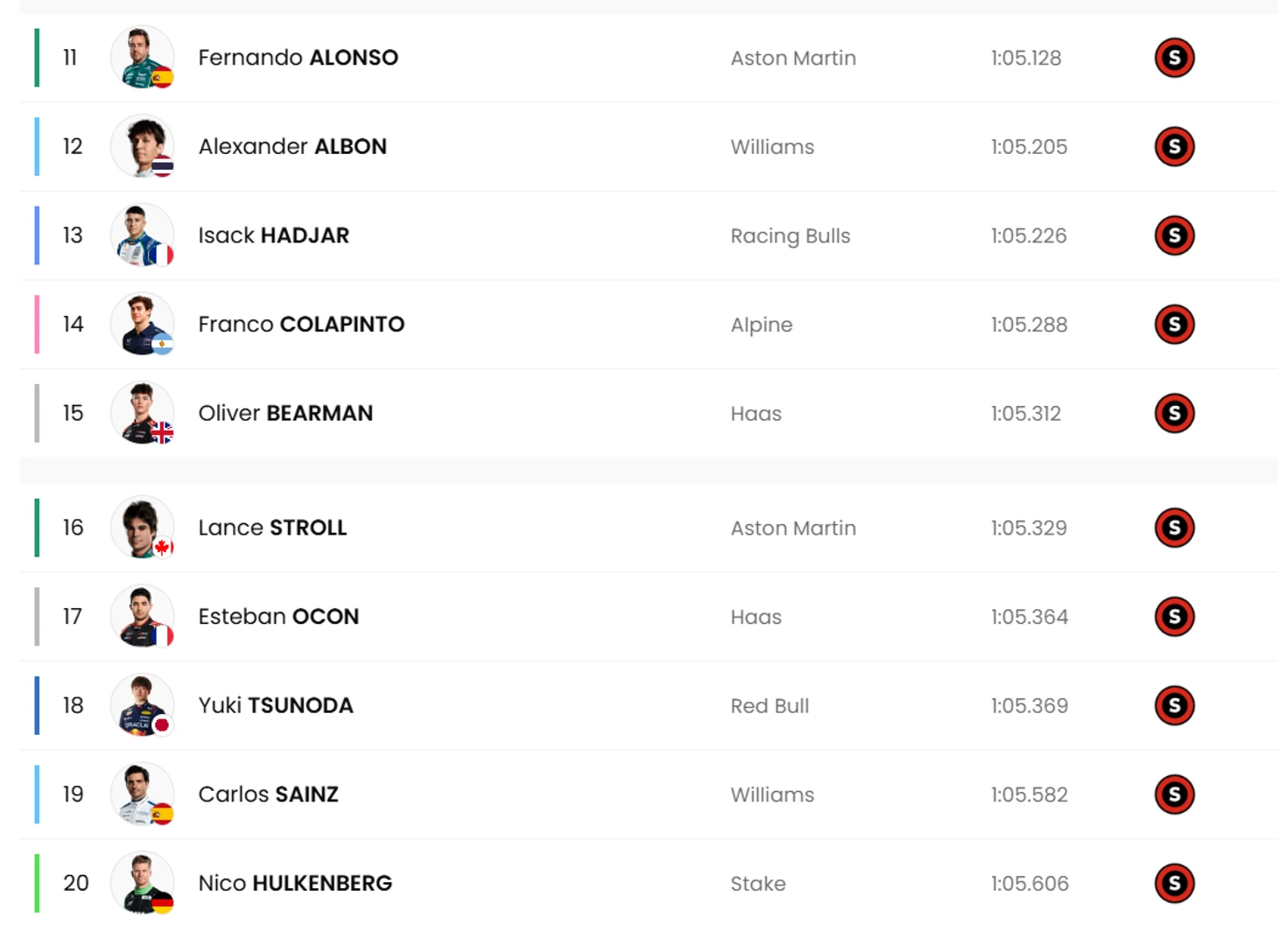Click the lap time 1:05.582
The width and height of the screenshot is (1278, 952).
1029,794
